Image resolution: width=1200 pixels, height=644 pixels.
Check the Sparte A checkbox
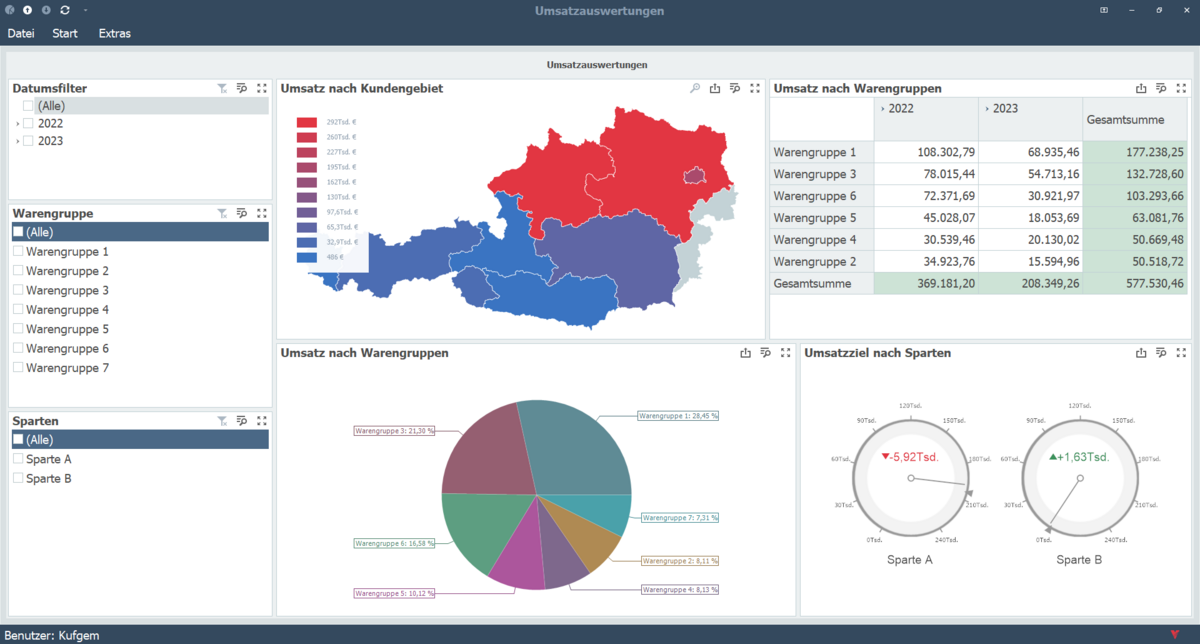(18, 459)
